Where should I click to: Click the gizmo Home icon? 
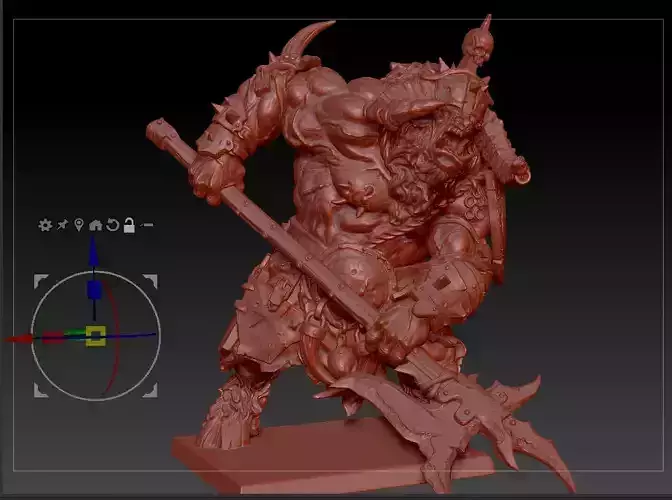point(96,225)
